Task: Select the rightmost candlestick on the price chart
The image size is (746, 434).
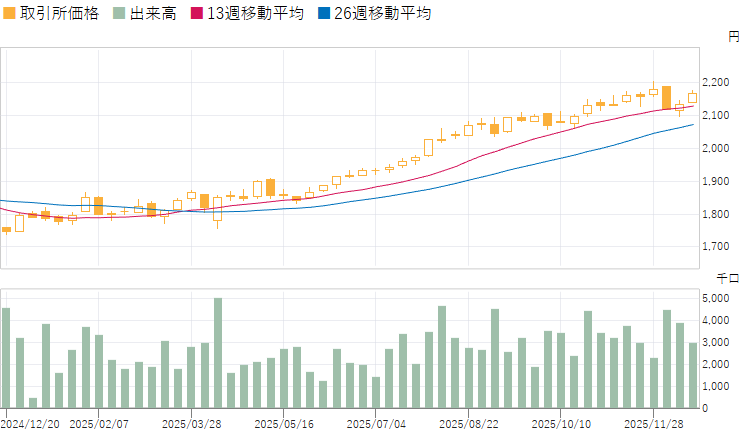Action: [692, 97]
